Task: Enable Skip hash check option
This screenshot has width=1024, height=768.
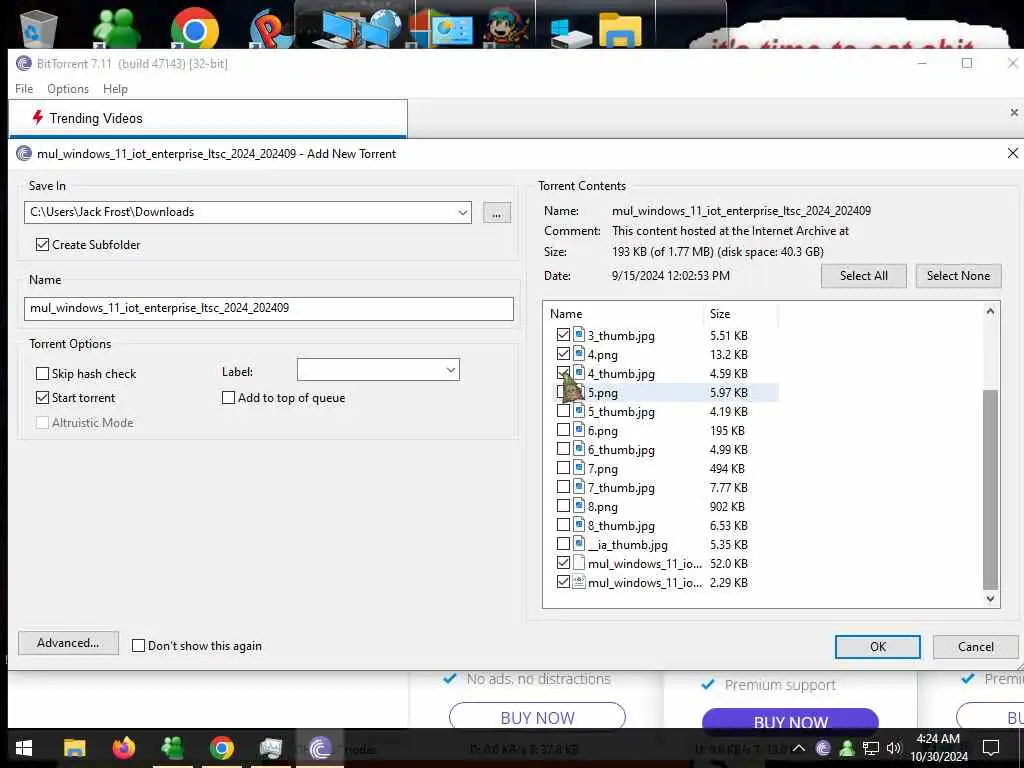Action: tap(42, 374)
